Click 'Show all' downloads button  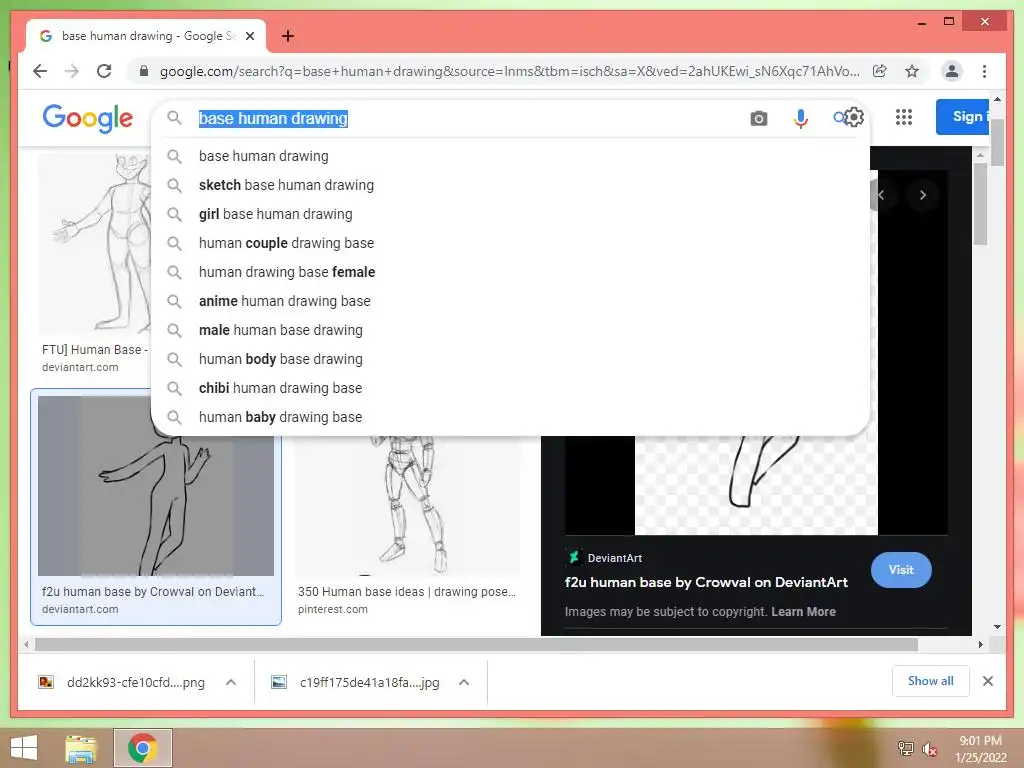(x=930, y=681)
